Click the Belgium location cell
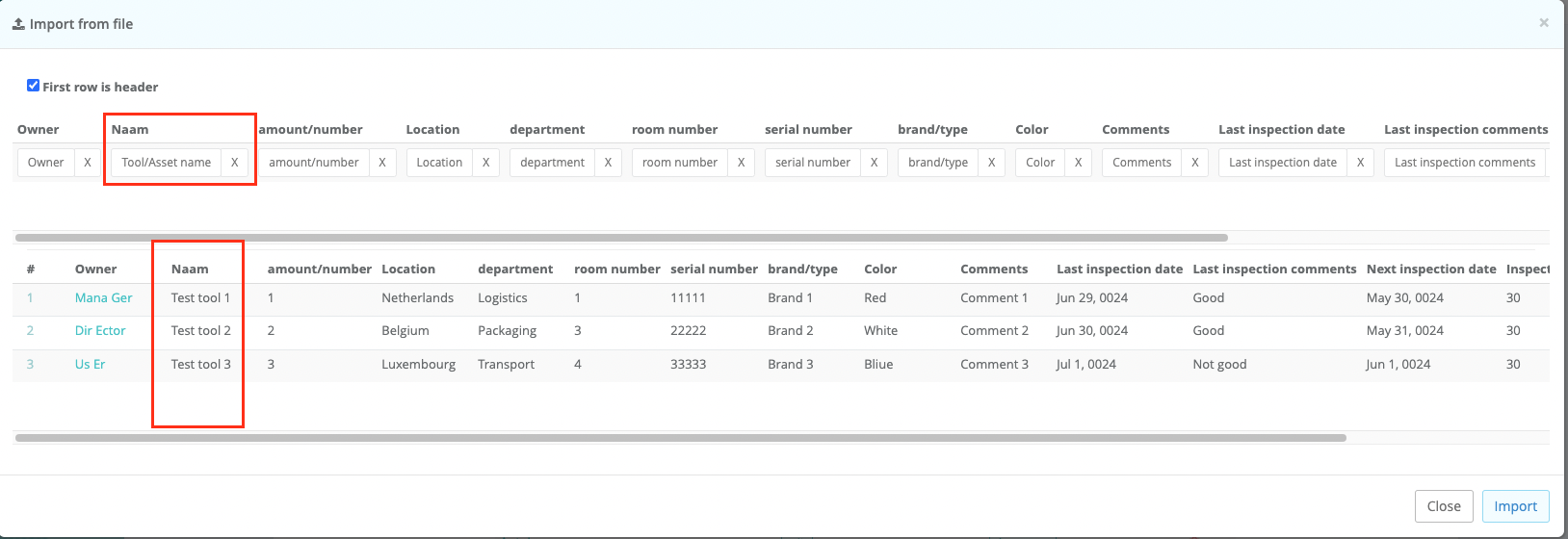This screenshot has width=1568, height=539. [x=405, y=331]
